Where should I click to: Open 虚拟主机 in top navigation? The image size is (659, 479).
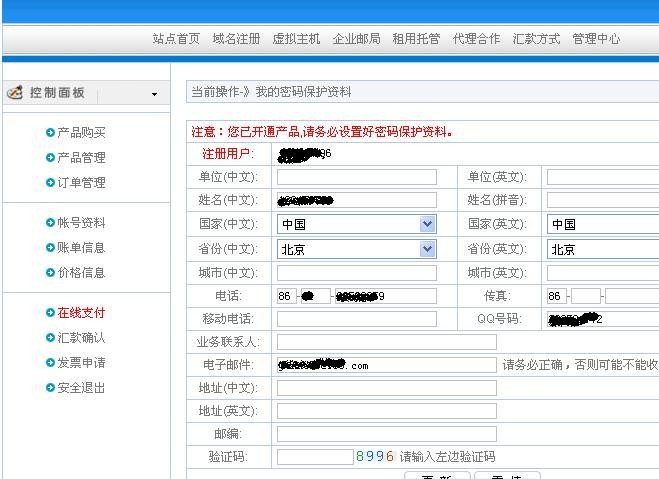296,39
